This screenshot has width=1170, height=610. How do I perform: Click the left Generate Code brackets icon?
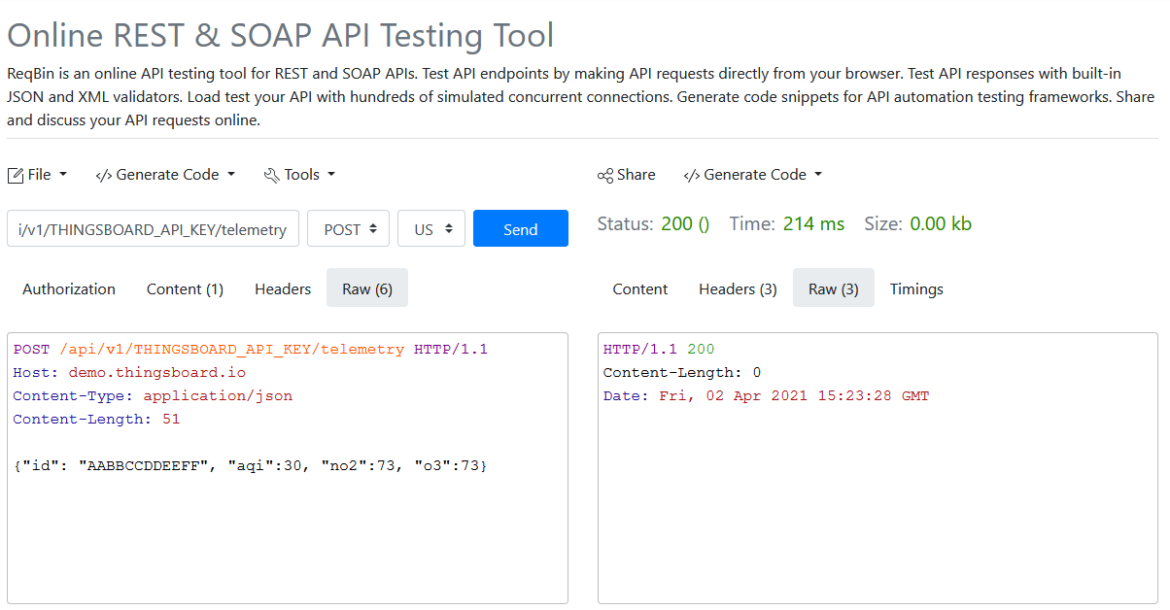tap(103, 175)
